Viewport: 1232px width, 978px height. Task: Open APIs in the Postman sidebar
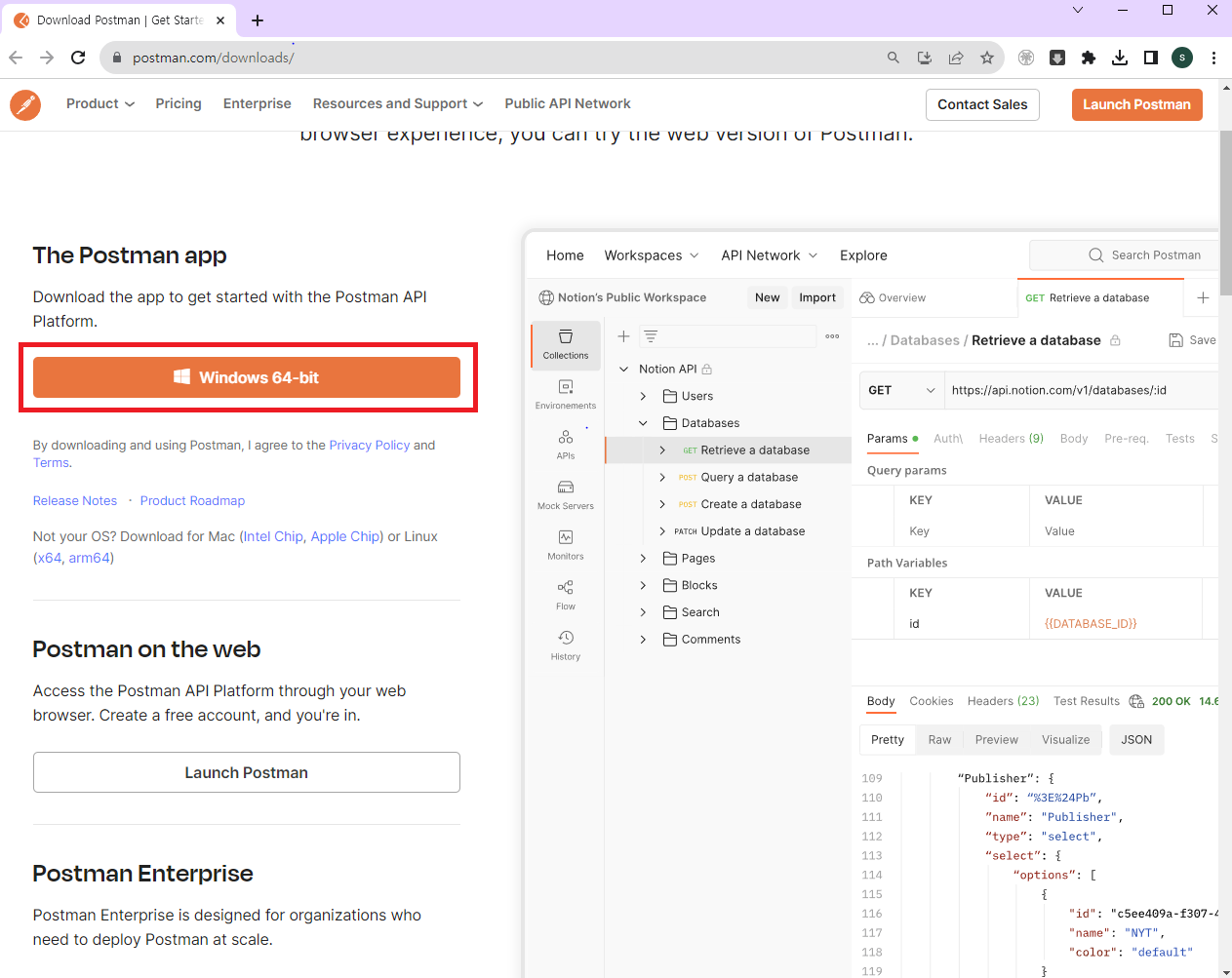pyautogui.click(x=566, y=445)
